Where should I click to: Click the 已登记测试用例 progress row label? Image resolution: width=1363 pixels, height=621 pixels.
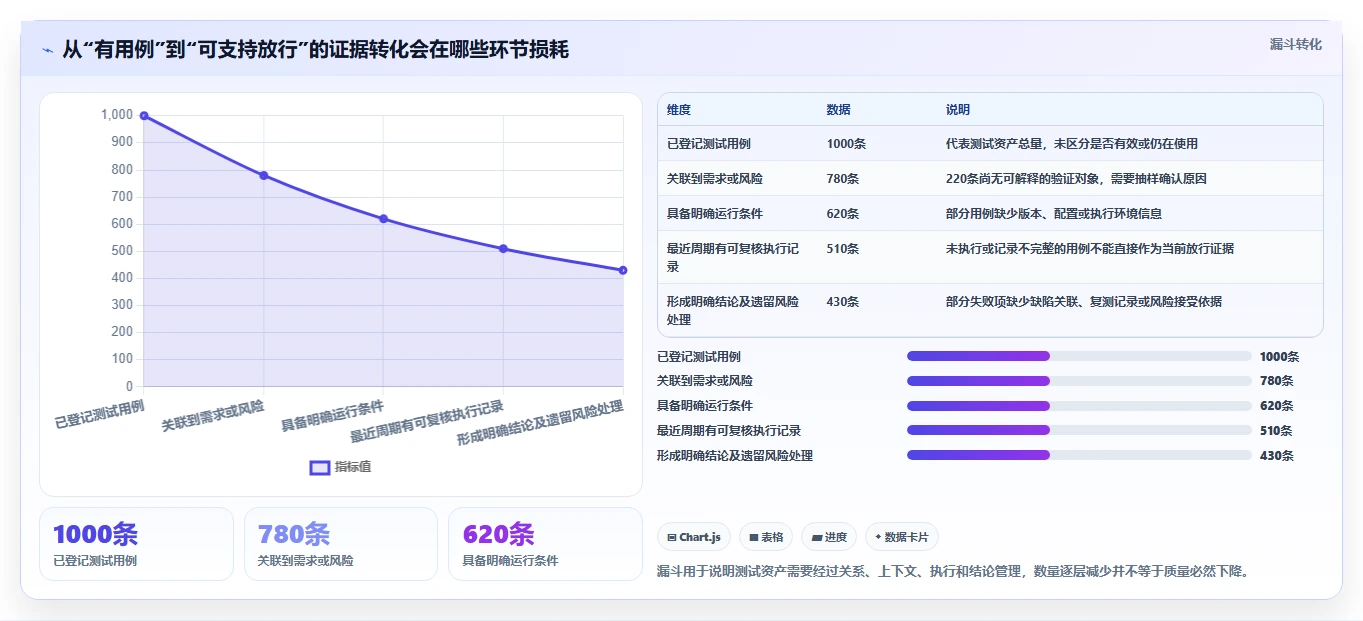(x=699, y=356)
